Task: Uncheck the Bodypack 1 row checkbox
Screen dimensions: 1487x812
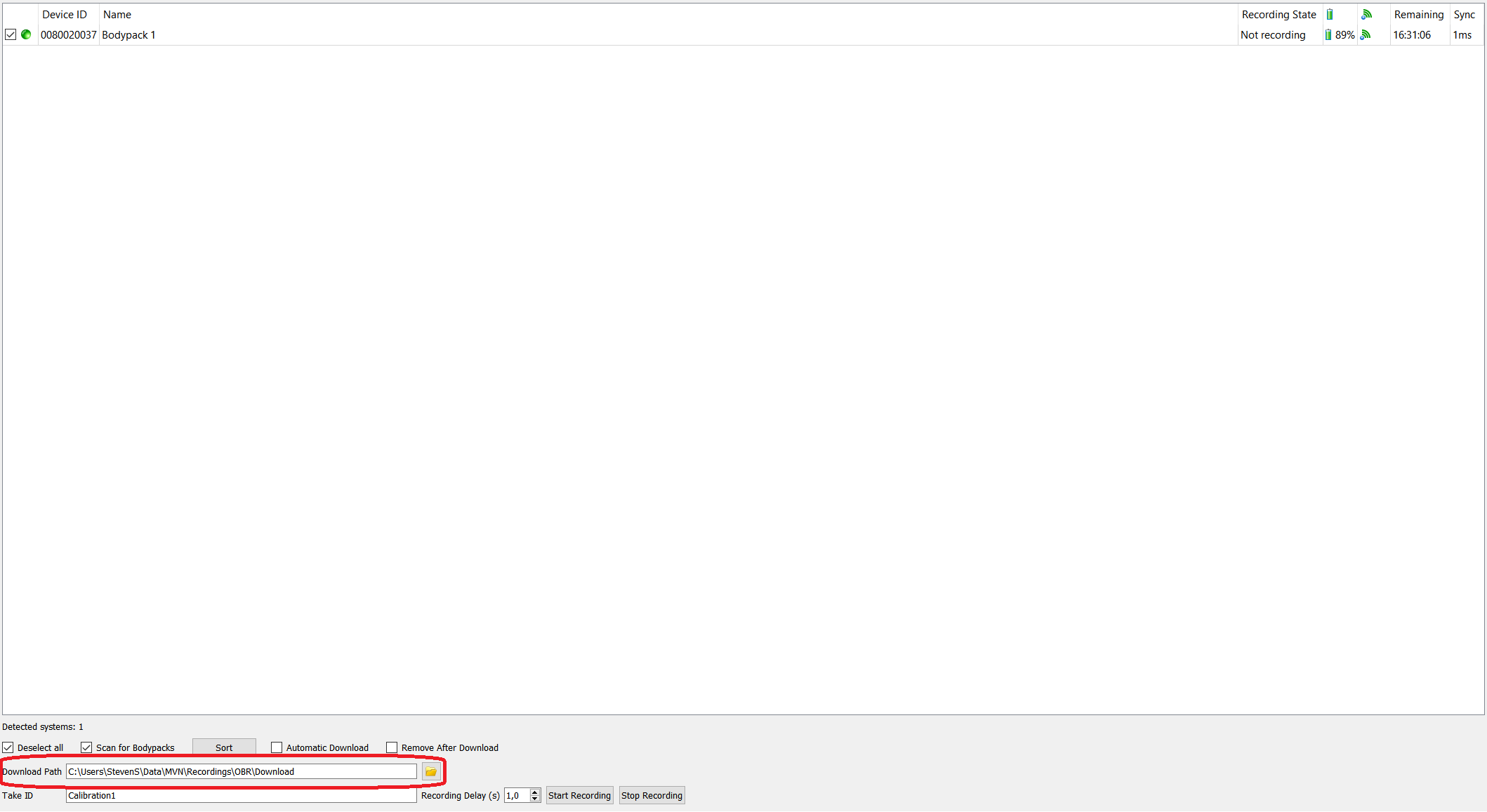Action: point(11,34)
